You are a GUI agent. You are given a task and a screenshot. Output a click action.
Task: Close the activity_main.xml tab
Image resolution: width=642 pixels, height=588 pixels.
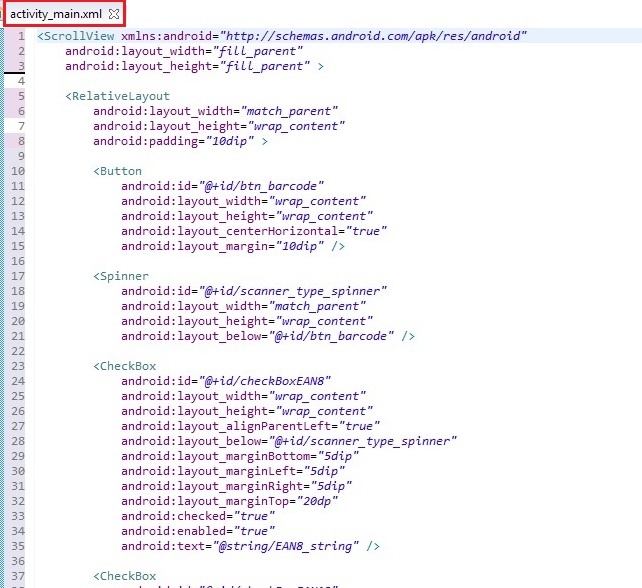(114, 14)
